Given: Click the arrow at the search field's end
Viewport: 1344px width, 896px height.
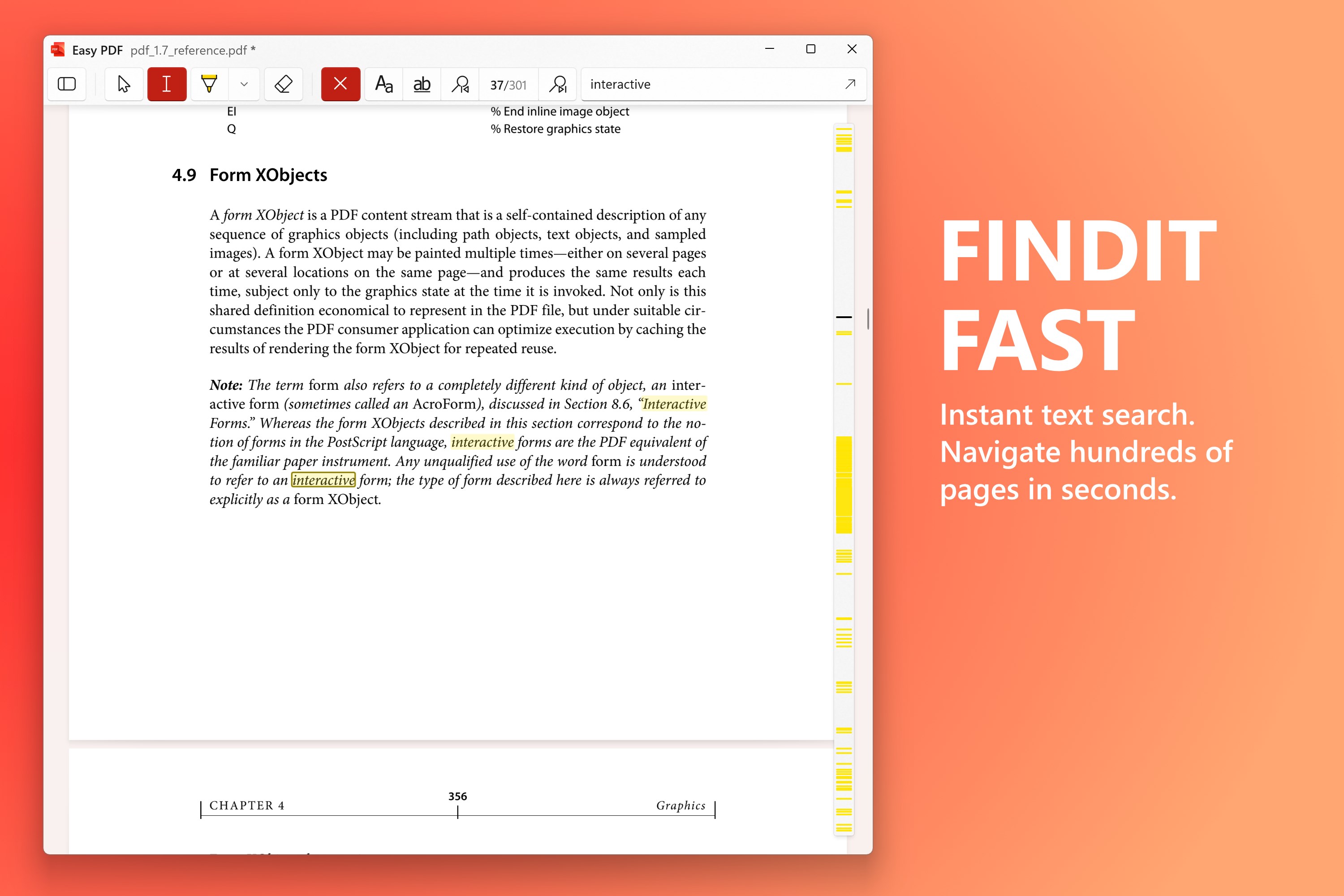Looking at the screenshot, I should 850,84.
